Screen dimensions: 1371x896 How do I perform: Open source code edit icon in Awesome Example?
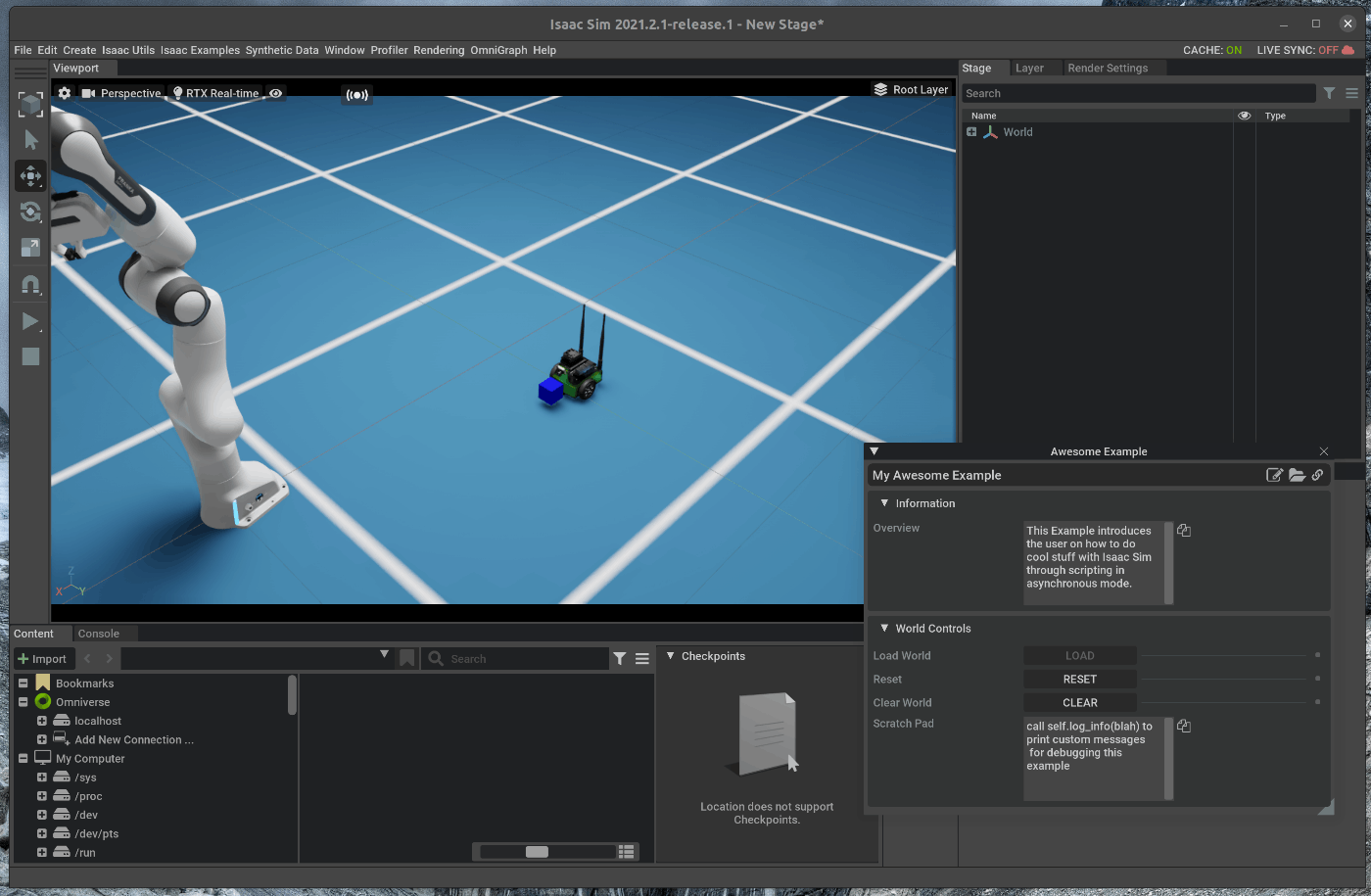tap(1274, 475)
